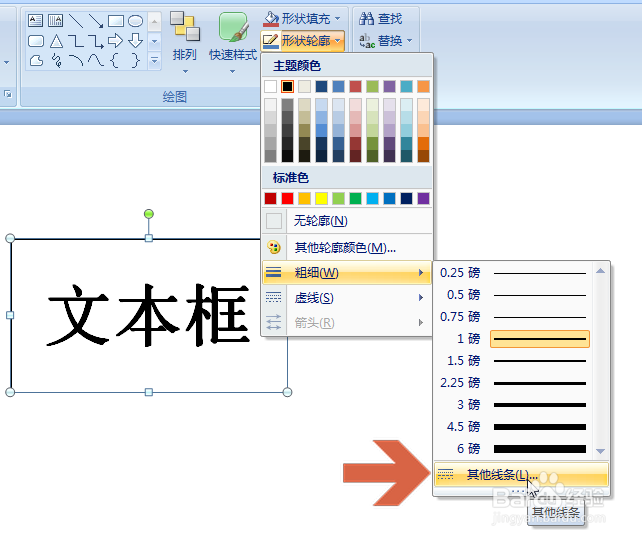Image resolution: width=642 pixels, height=540 pixels.
Task: Open Dashes (虚线) submenu
Action: [347, 298]
